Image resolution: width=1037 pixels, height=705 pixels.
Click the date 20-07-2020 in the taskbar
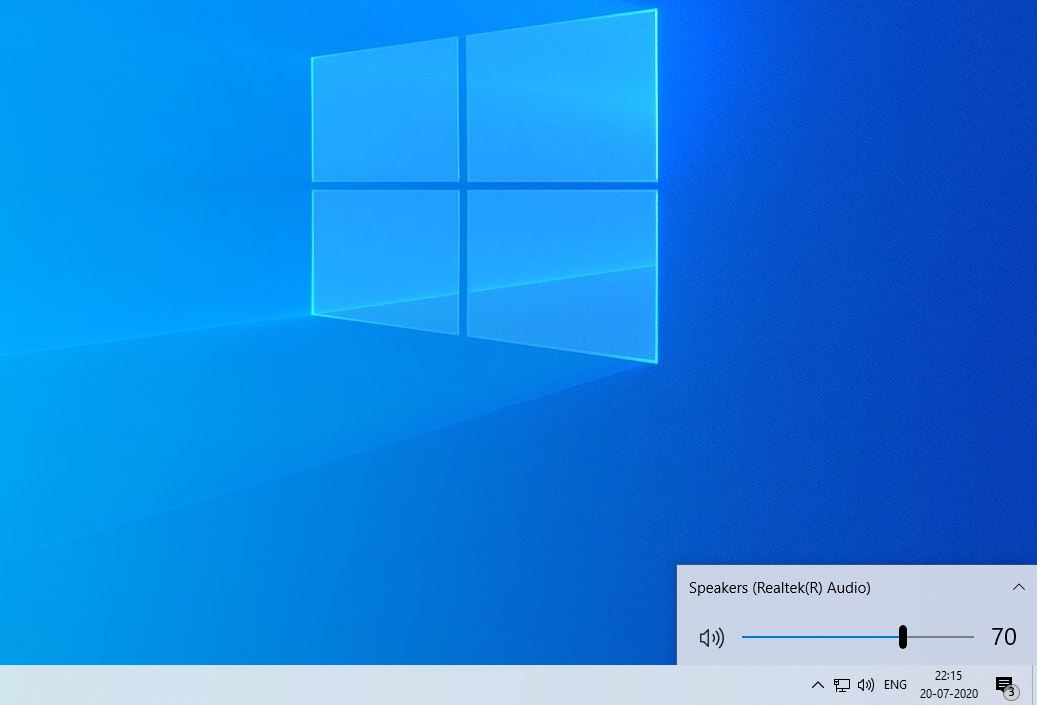click(x=948, y=694)
